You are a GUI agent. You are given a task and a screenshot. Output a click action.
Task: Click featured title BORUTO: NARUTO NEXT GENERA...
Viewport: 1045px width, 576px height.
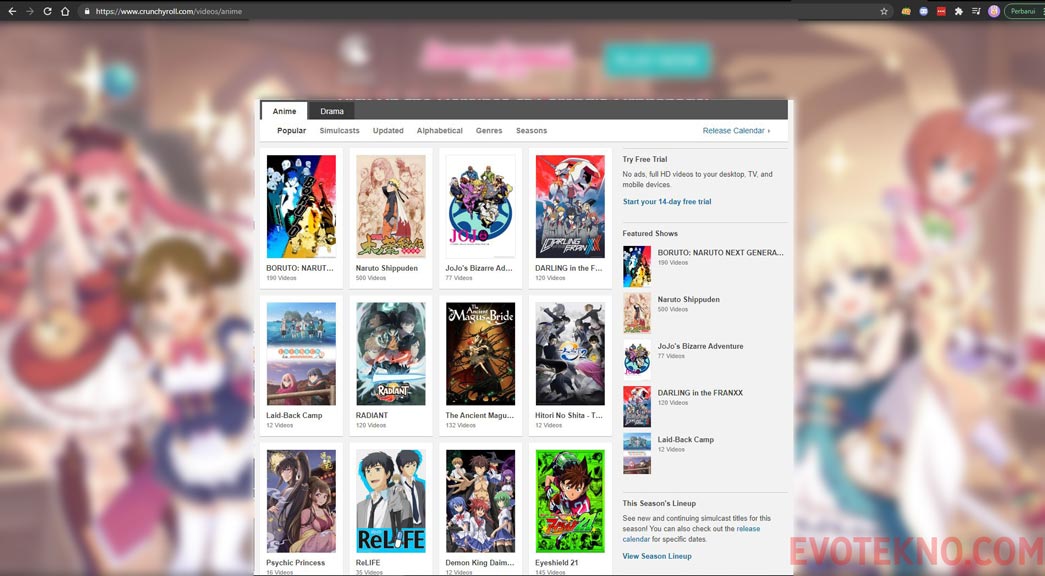point(720,253)
